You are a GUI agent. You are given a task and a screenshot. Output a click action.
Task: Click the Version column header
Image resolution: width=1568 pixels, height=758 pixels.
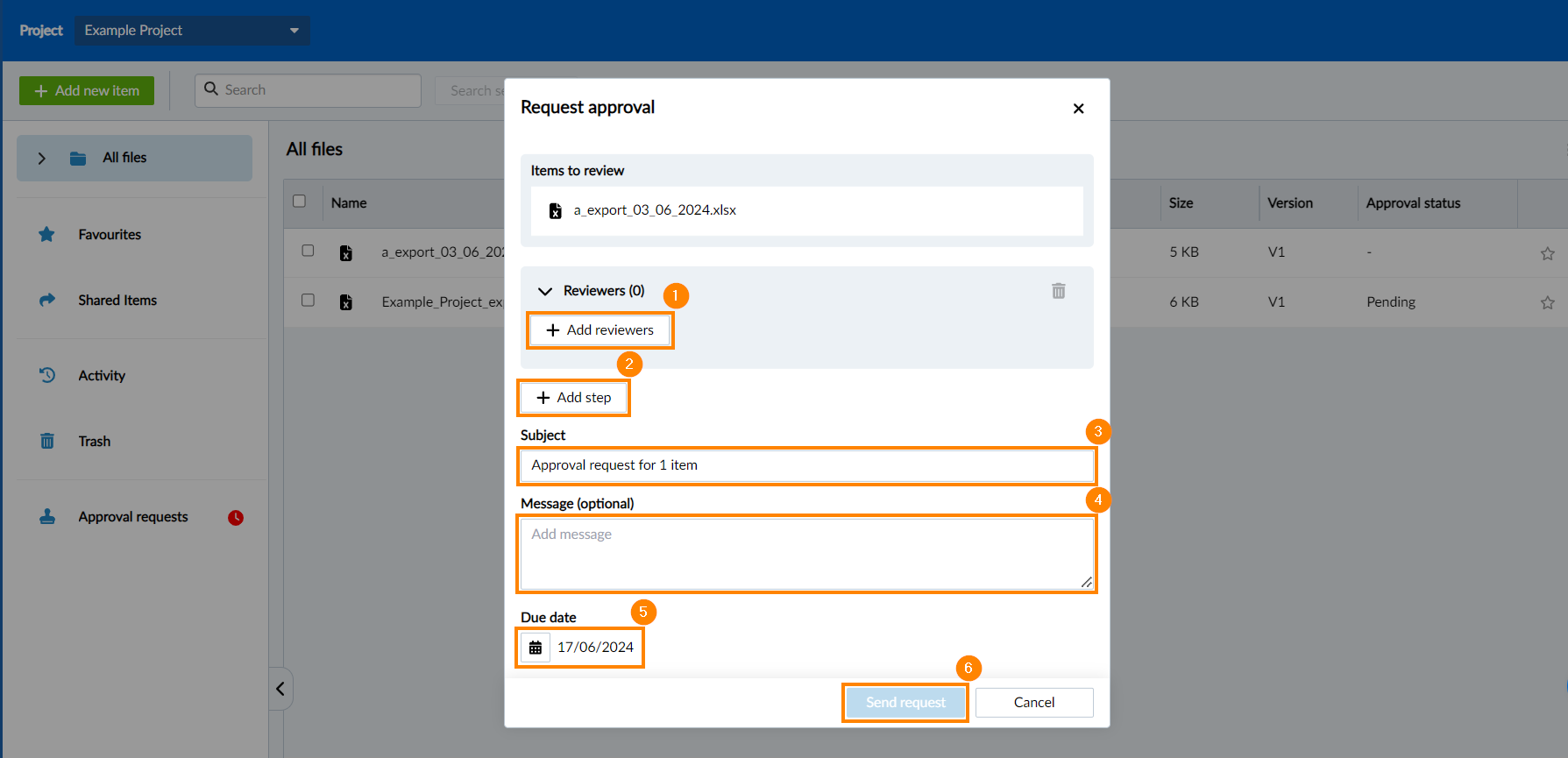1290,202
